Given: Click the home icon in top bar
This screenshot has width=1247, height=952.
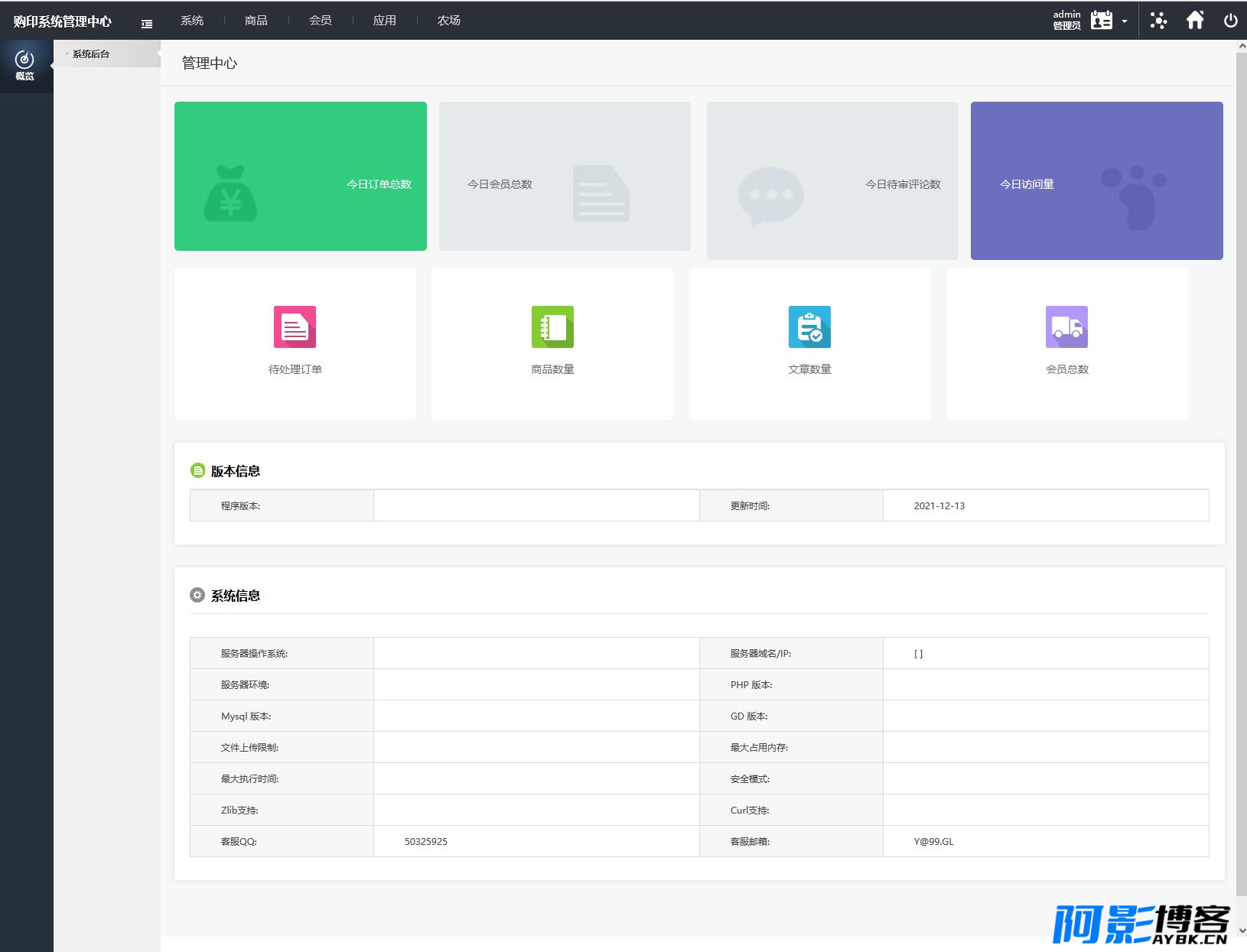Looking at the screenshot, I should point(1195,20).
